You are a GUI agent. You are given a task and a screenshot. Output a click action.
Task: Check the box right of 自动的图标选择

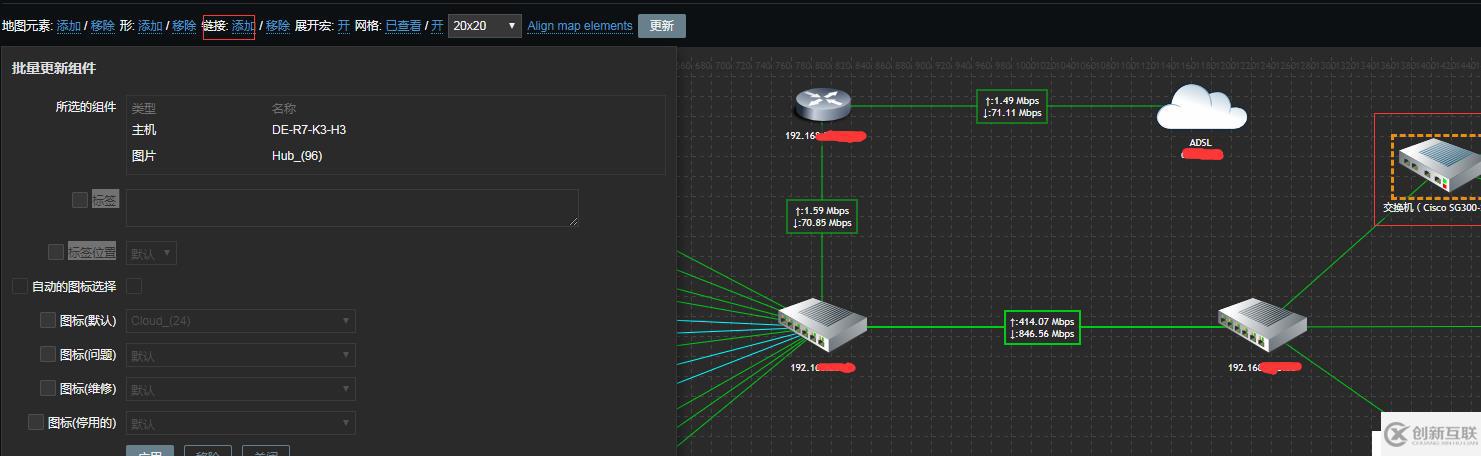click(134, 286)
